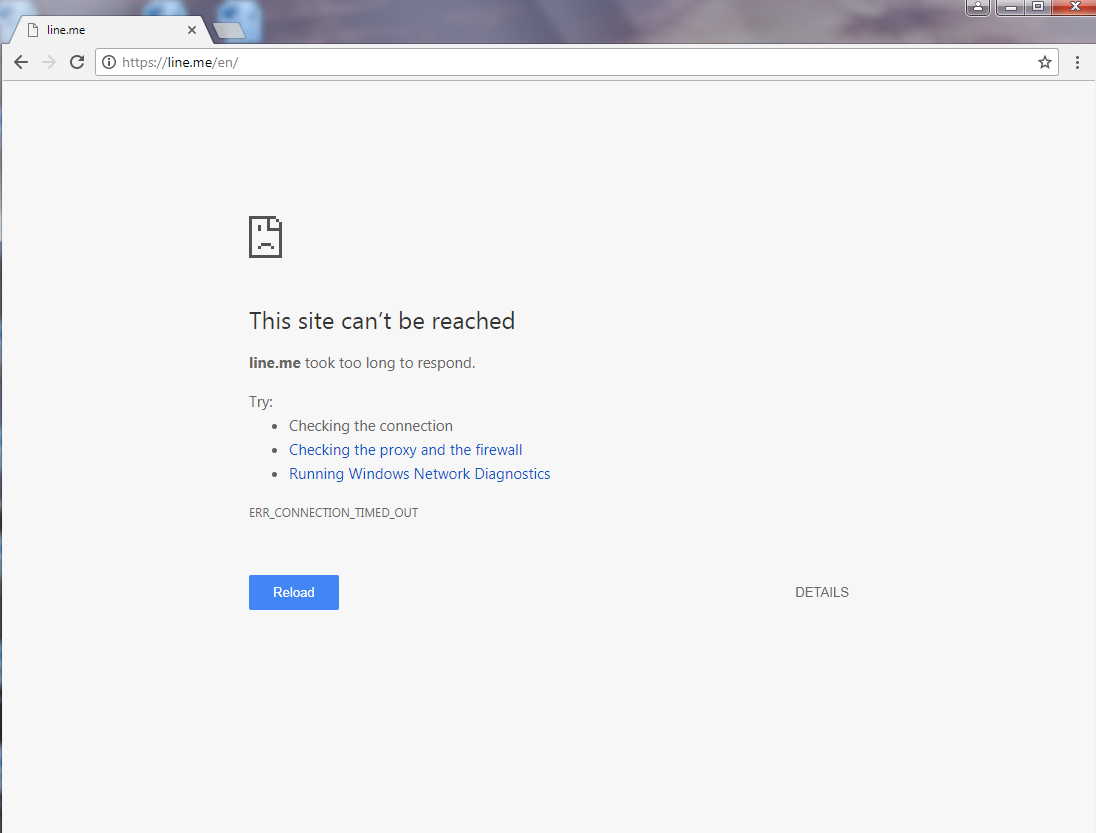This screenshot has width=1096, height=833.
Task: Minimize the Chrome window
Action: tap(1011, 7)
